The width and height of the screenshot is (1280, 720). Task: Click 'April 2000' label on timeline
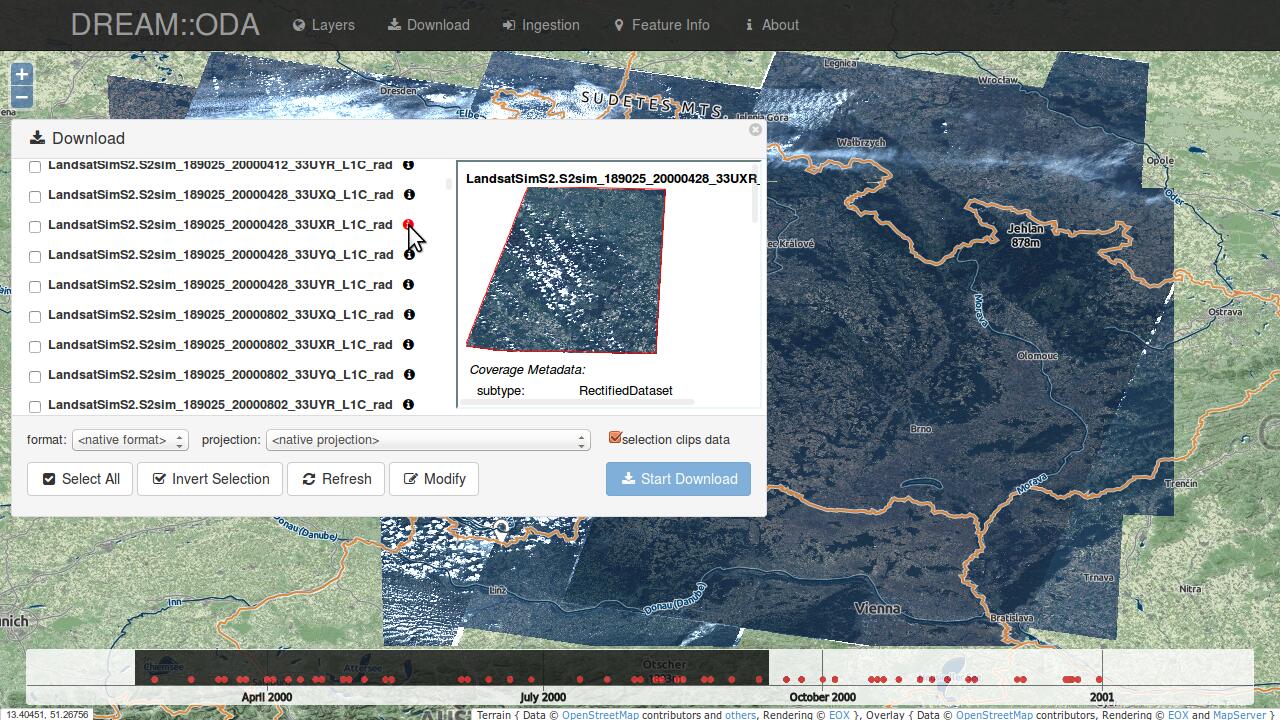tap(267, 697)
